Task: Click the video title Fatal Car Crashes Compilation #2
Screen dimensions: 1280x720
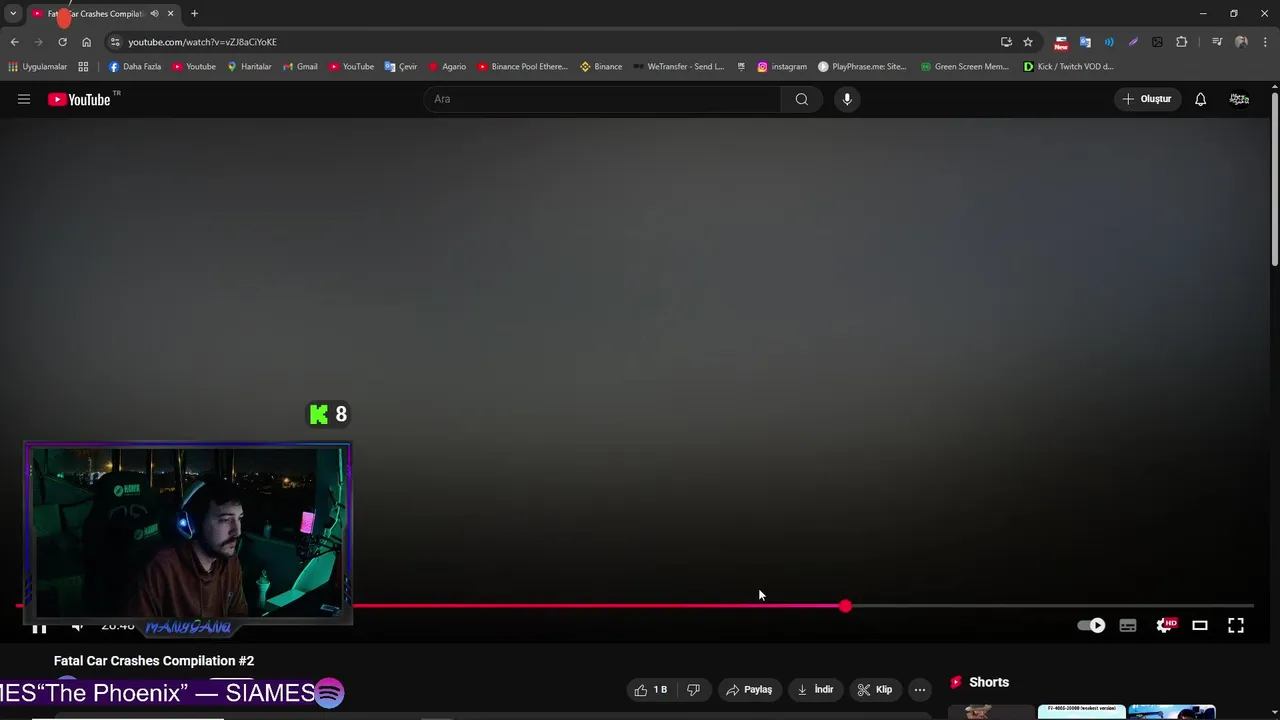Action: click(x=154, y=661)
